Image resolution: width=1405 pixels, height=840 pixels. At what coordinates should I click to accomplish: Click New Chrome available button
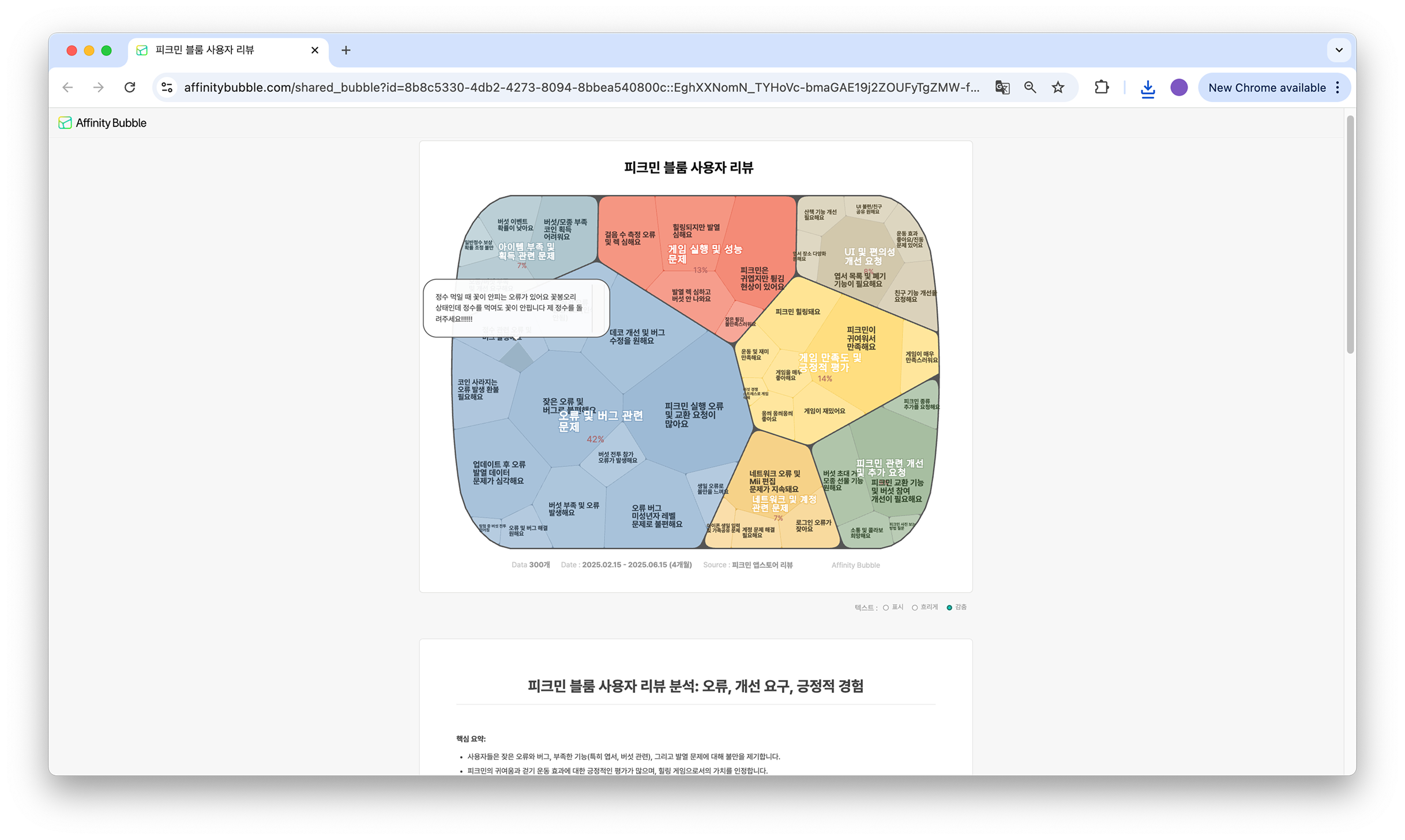click(1267, 88)
